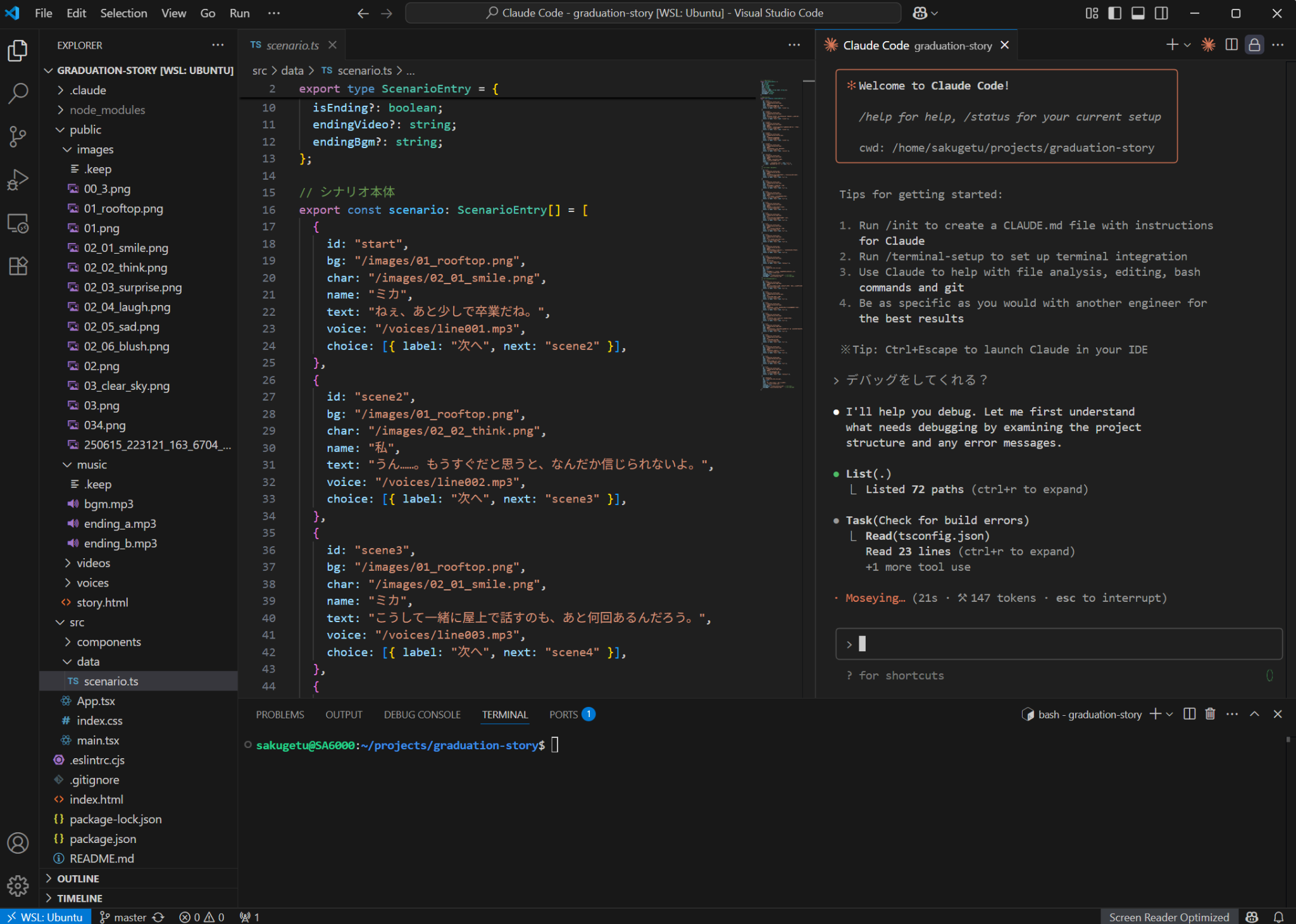
Task: Open the Search view in activity bar
Action: (x=18, y=93)
